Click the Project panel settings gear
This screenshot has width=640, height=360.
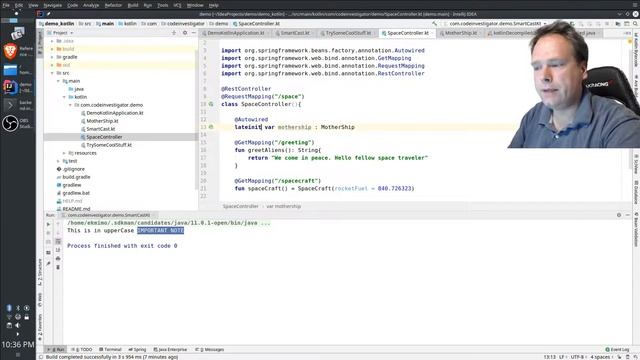[x=185, y=33]
